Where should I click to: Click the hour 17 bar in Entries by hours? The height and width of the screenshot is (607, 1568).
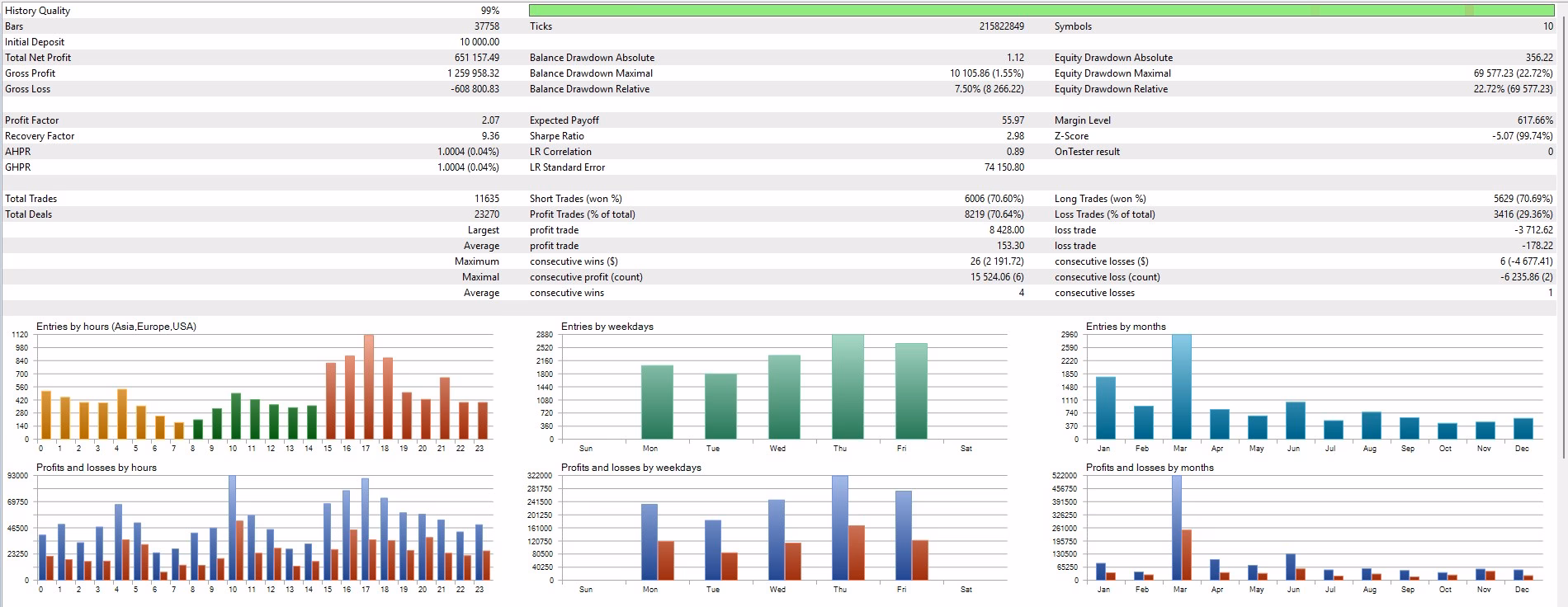tap(368, 388)
